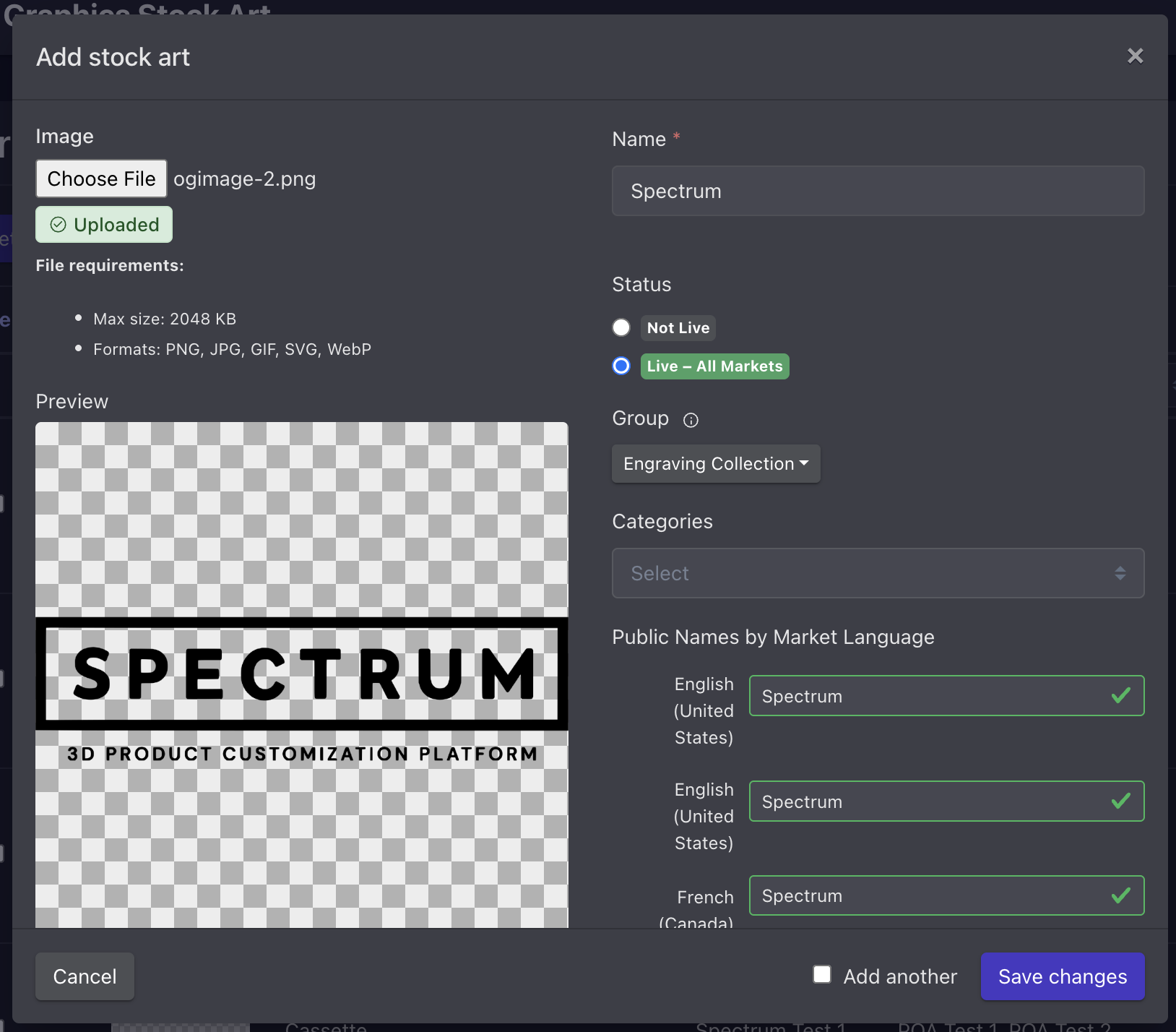This screenshot has height=1032, width=1176.
Task: Click the first English (United States) name field
Action: tap(946, 696)
